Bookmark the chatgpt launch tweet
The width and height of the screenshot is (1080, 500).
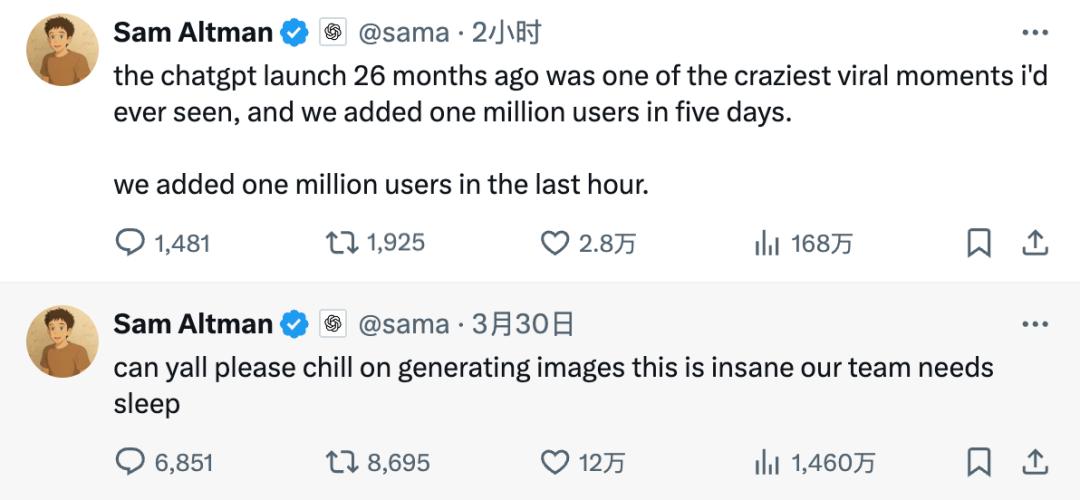979,243
